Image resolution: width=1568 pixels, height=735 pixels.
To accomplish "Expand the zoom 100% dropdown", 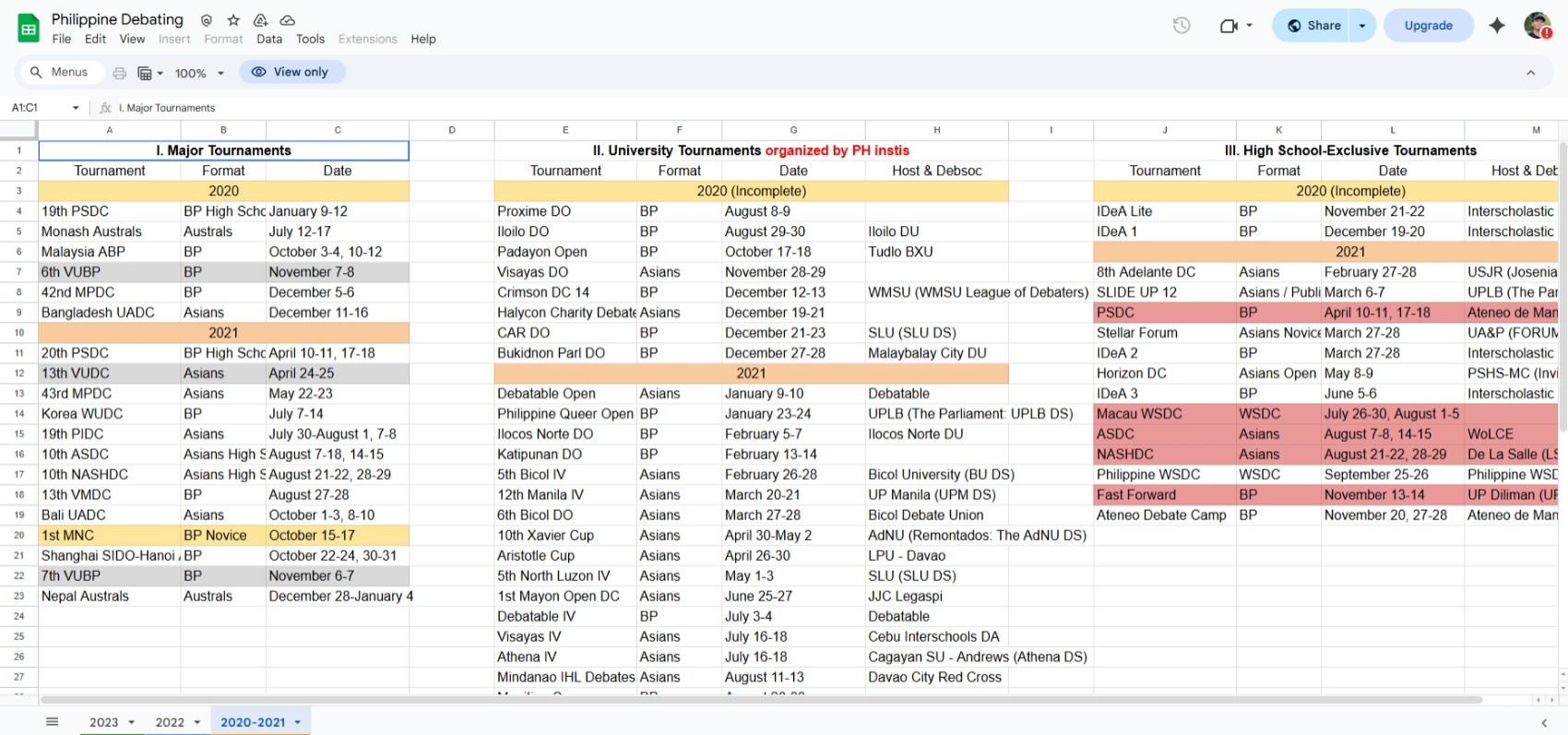I will (x=200, y=73).
